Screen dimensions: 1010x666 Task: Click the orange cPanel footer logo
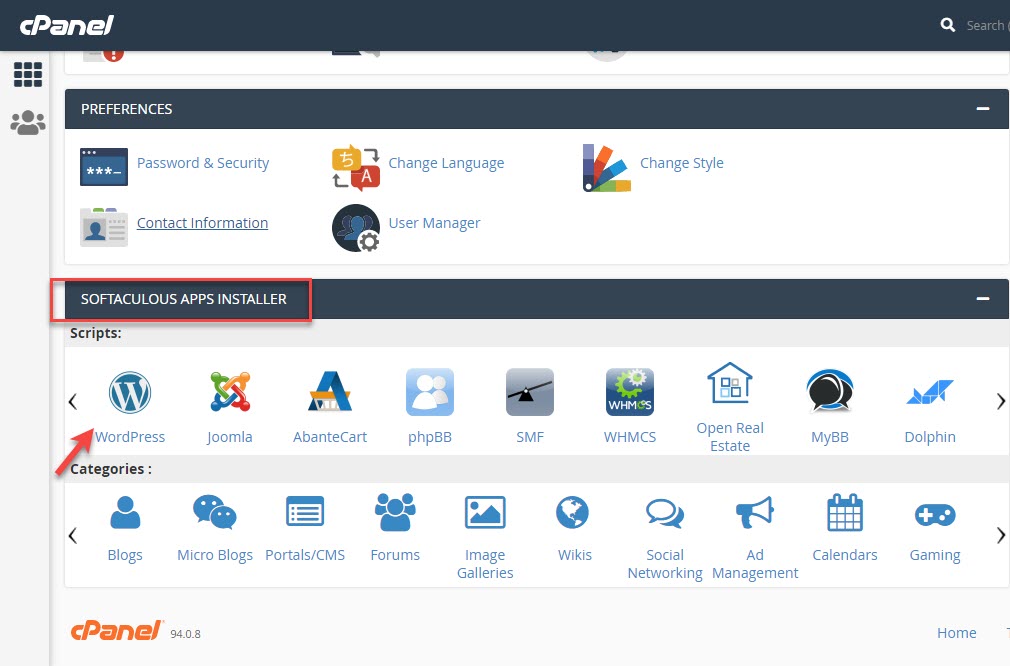[116, 631]
